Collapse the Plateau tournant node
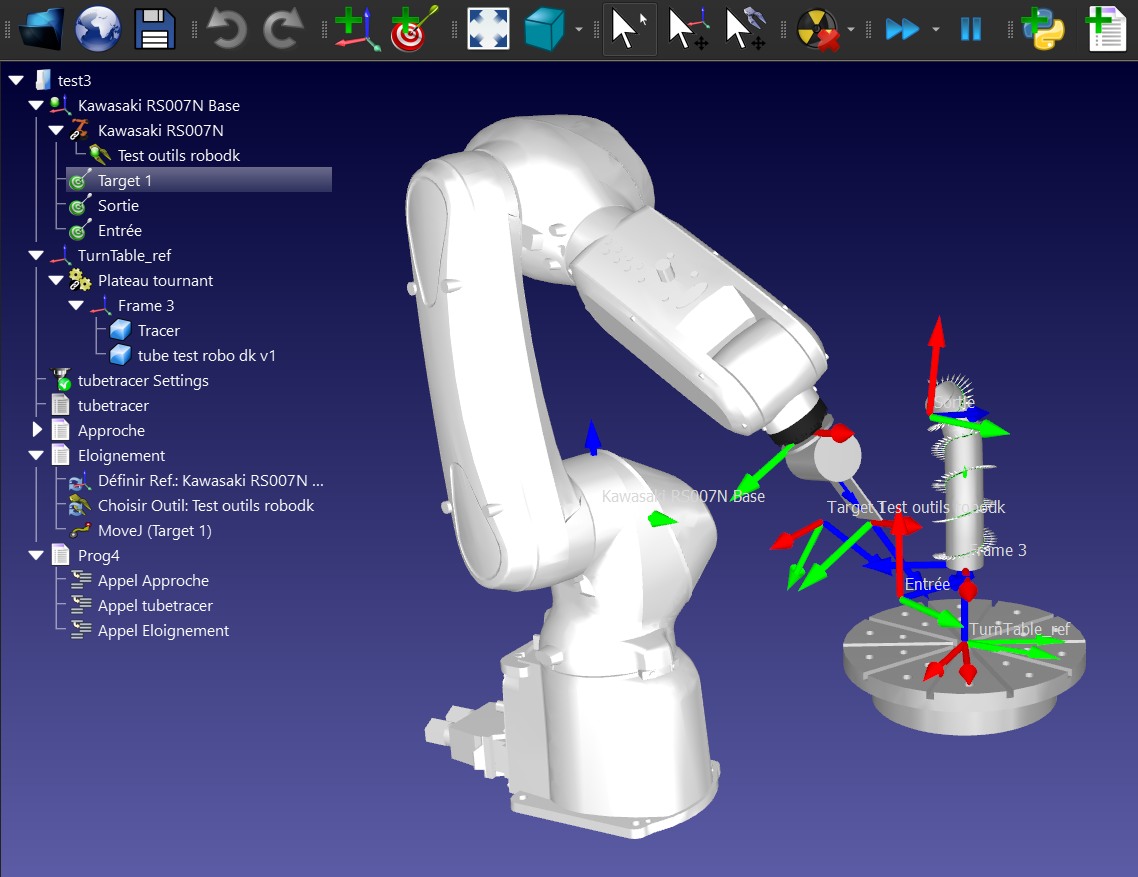 [x=57, y=280]
